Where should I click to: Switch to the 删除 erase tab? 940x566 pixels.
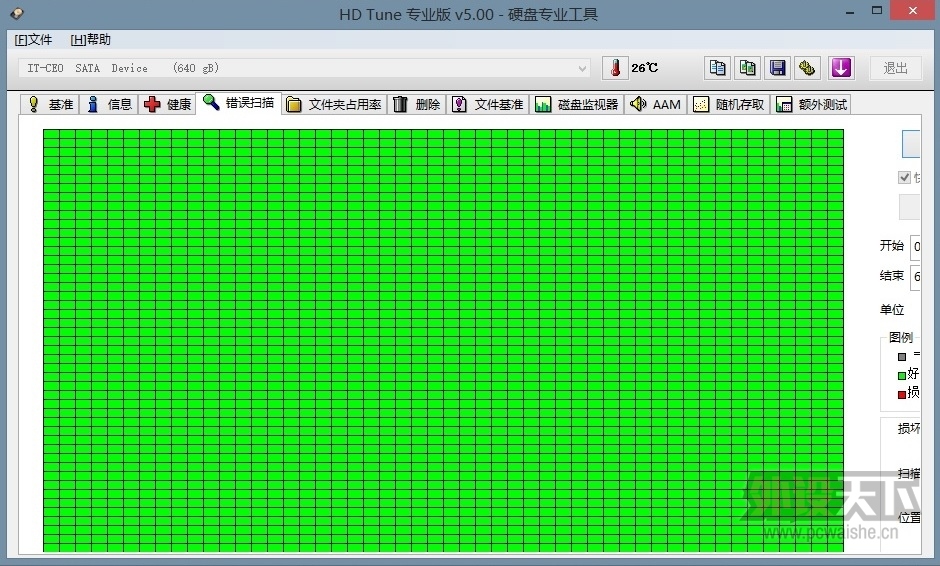(417, 104)
